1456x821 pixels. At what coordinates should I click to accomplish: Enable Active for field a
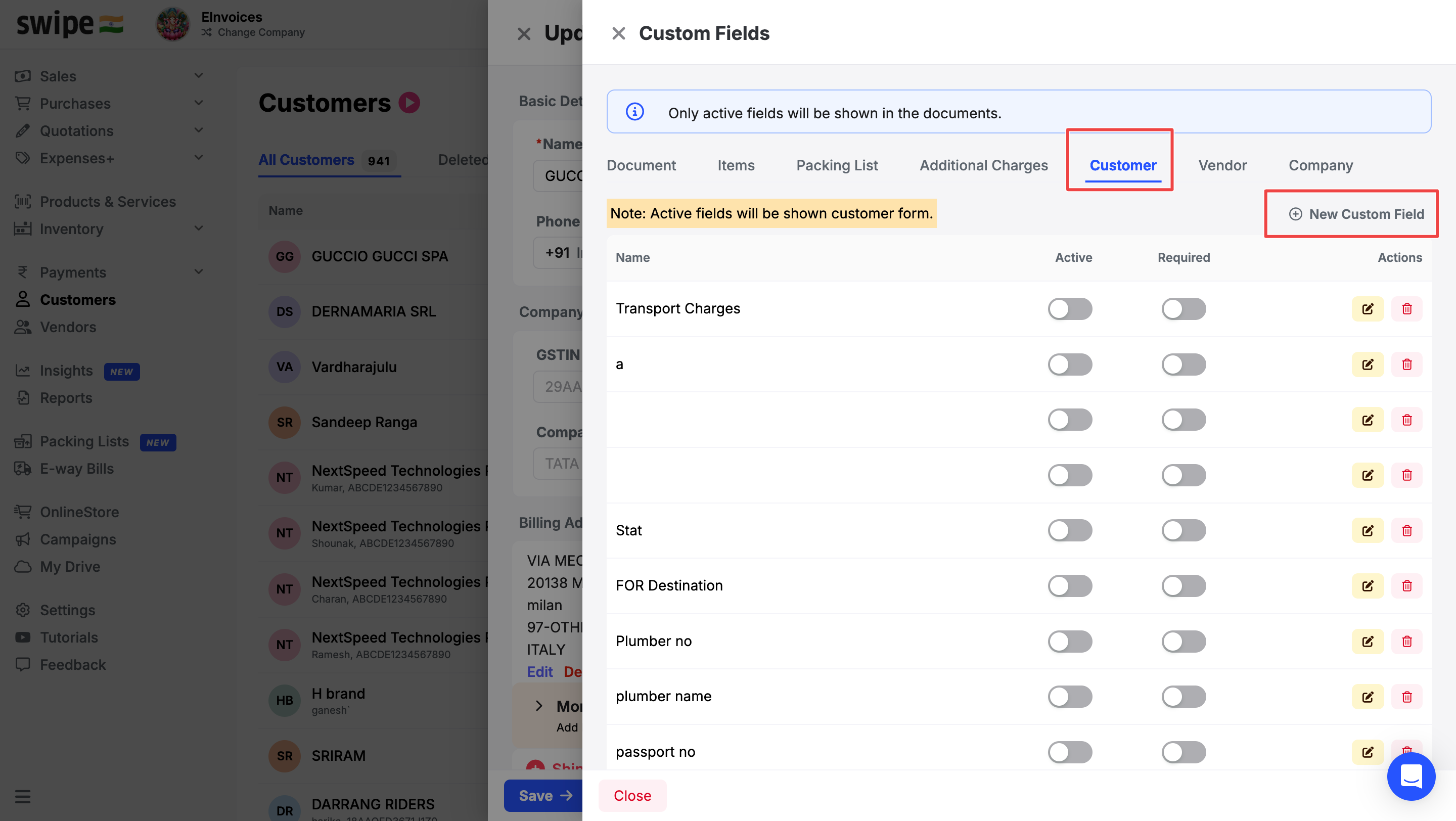(1070, 364)
